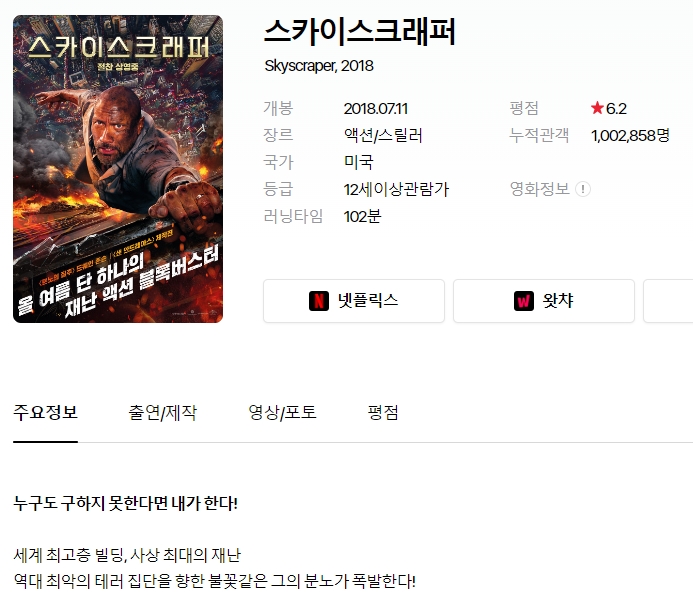693x601 pixels.
Task: Click the 12세이상관람가 rating text
Action: point(396,190)
